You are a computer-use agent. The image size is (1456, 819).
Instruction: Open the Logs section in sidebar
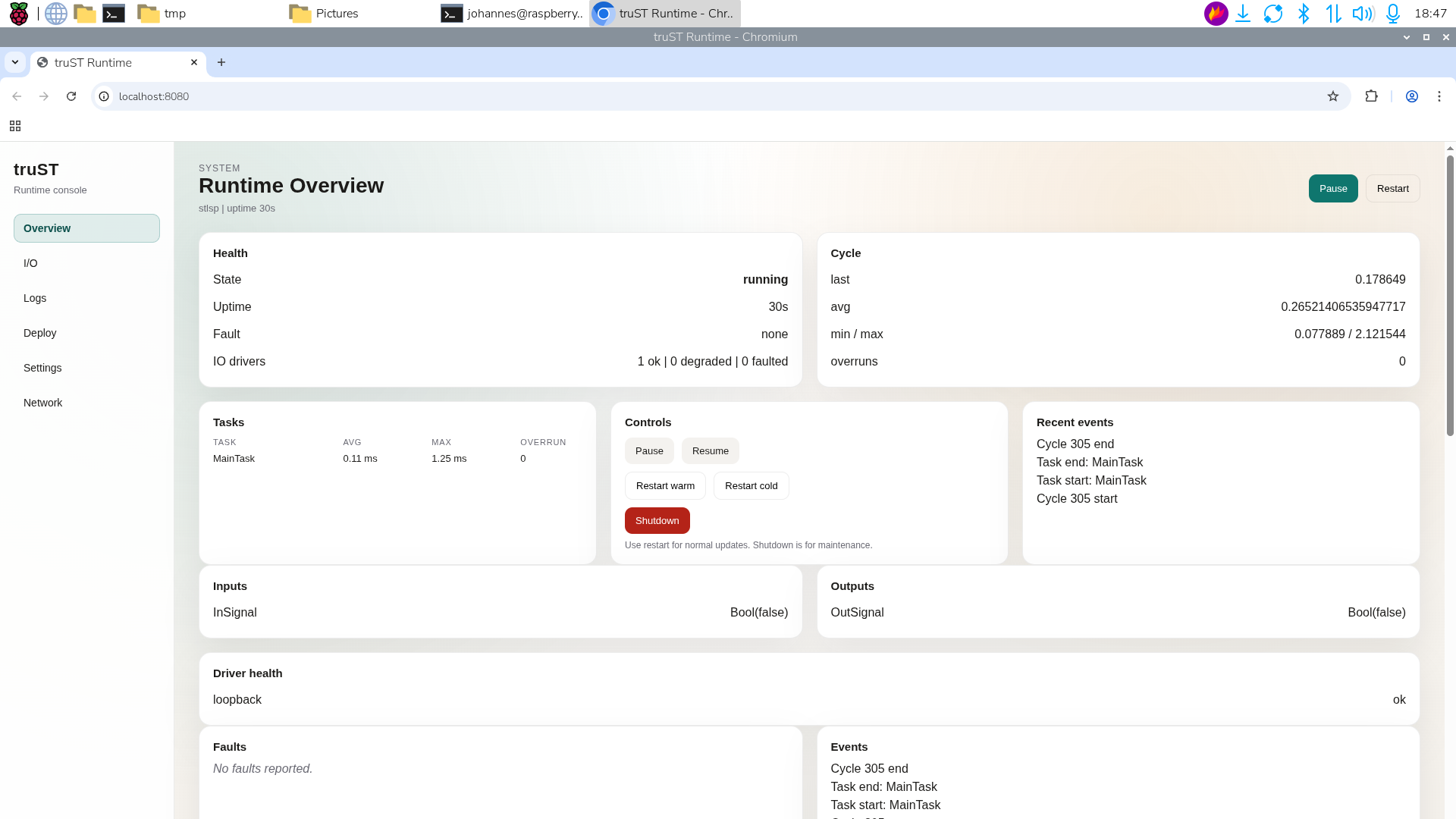tap(35, 298)
